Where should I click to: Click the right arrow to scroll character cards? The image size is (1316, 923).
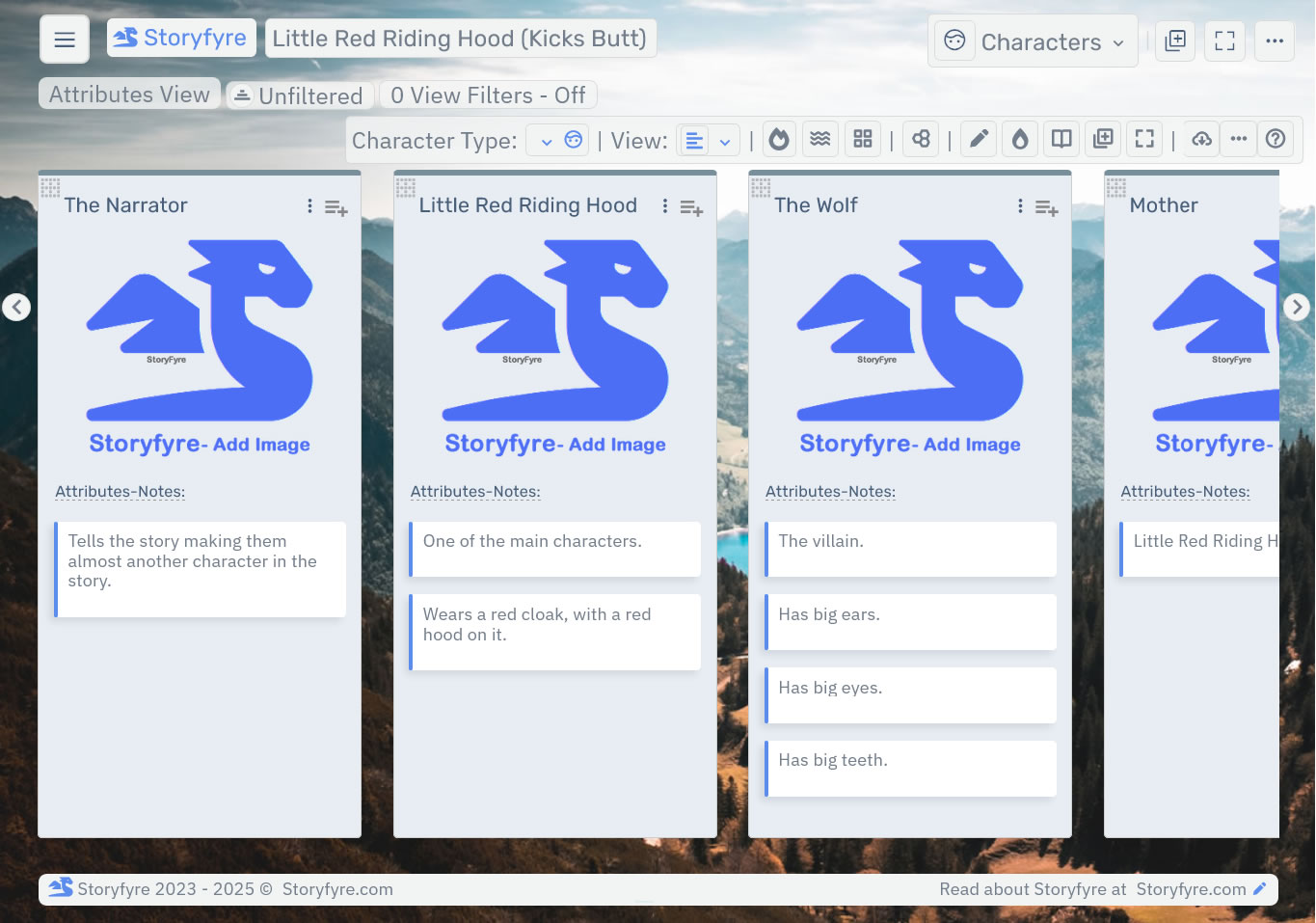click(1297, 307)
